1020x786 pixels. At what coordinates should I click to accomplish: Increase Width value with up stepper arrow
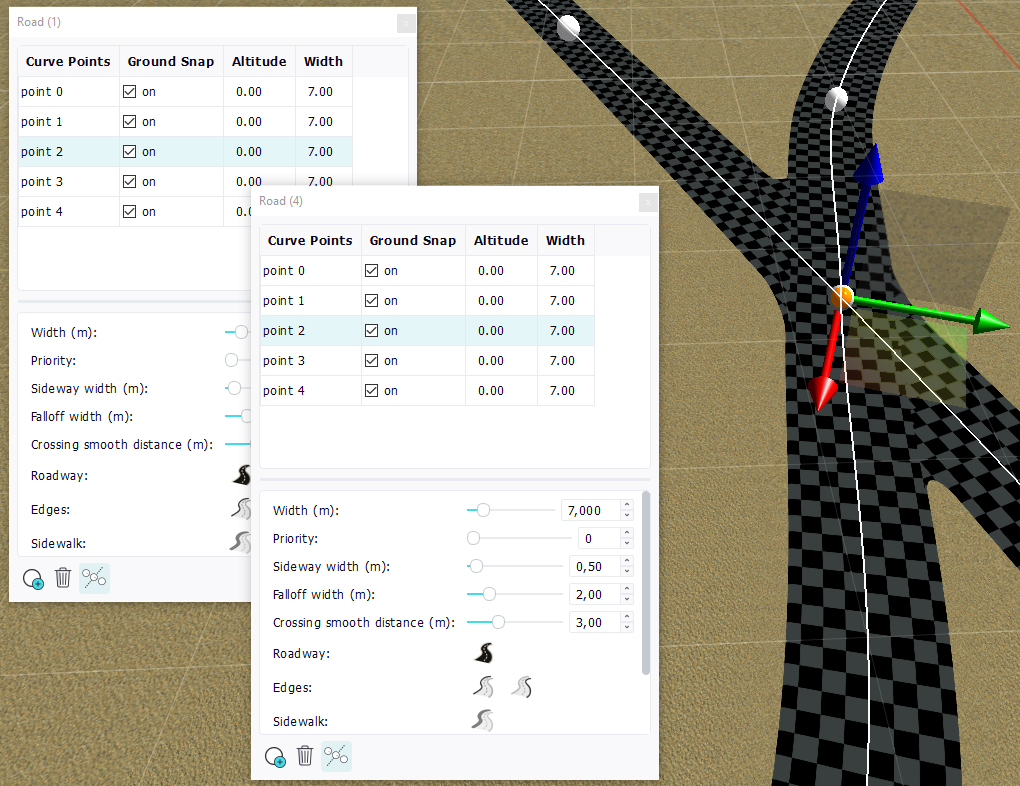coord(627,506)
